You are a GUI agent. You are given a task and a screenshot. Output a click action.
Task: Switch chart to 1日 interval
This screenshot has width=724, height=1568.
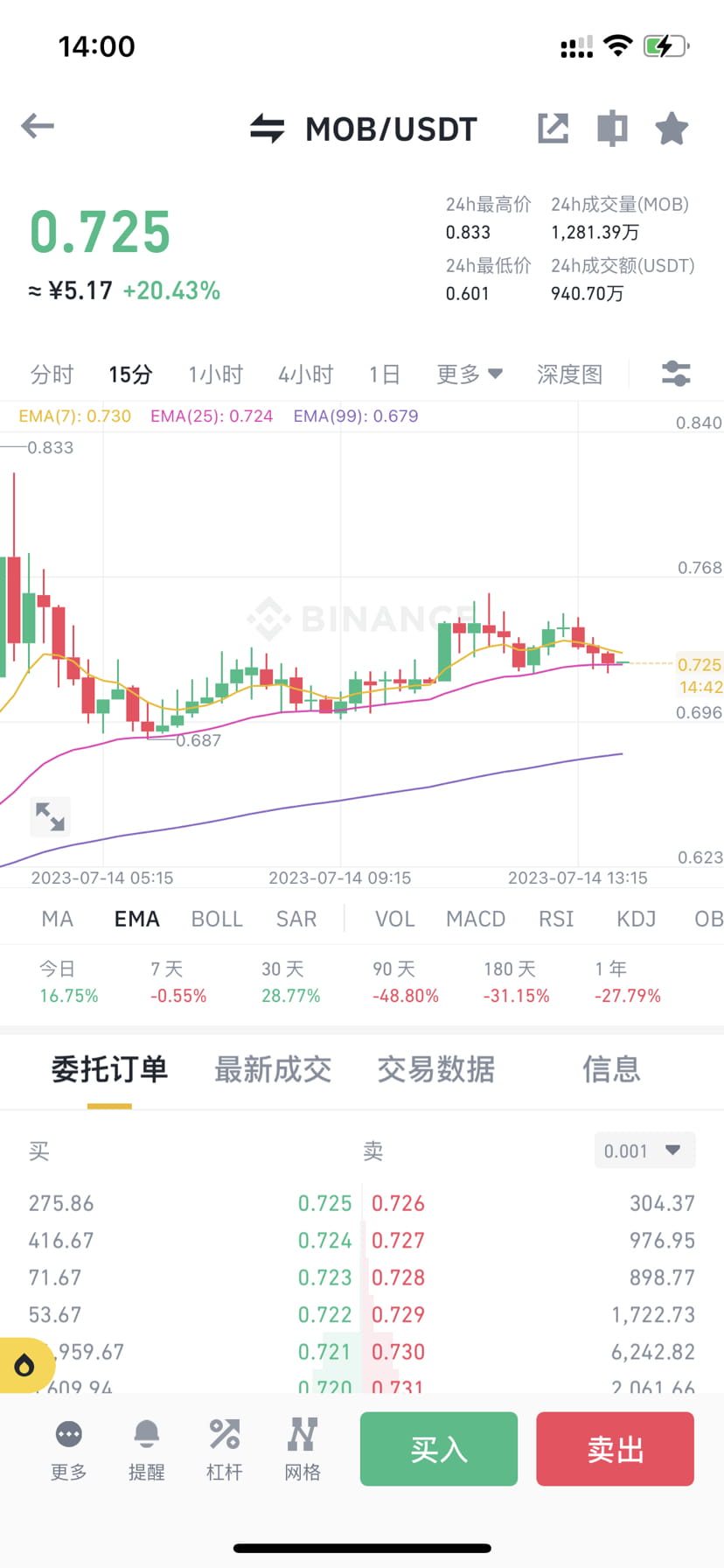point(384,374)
